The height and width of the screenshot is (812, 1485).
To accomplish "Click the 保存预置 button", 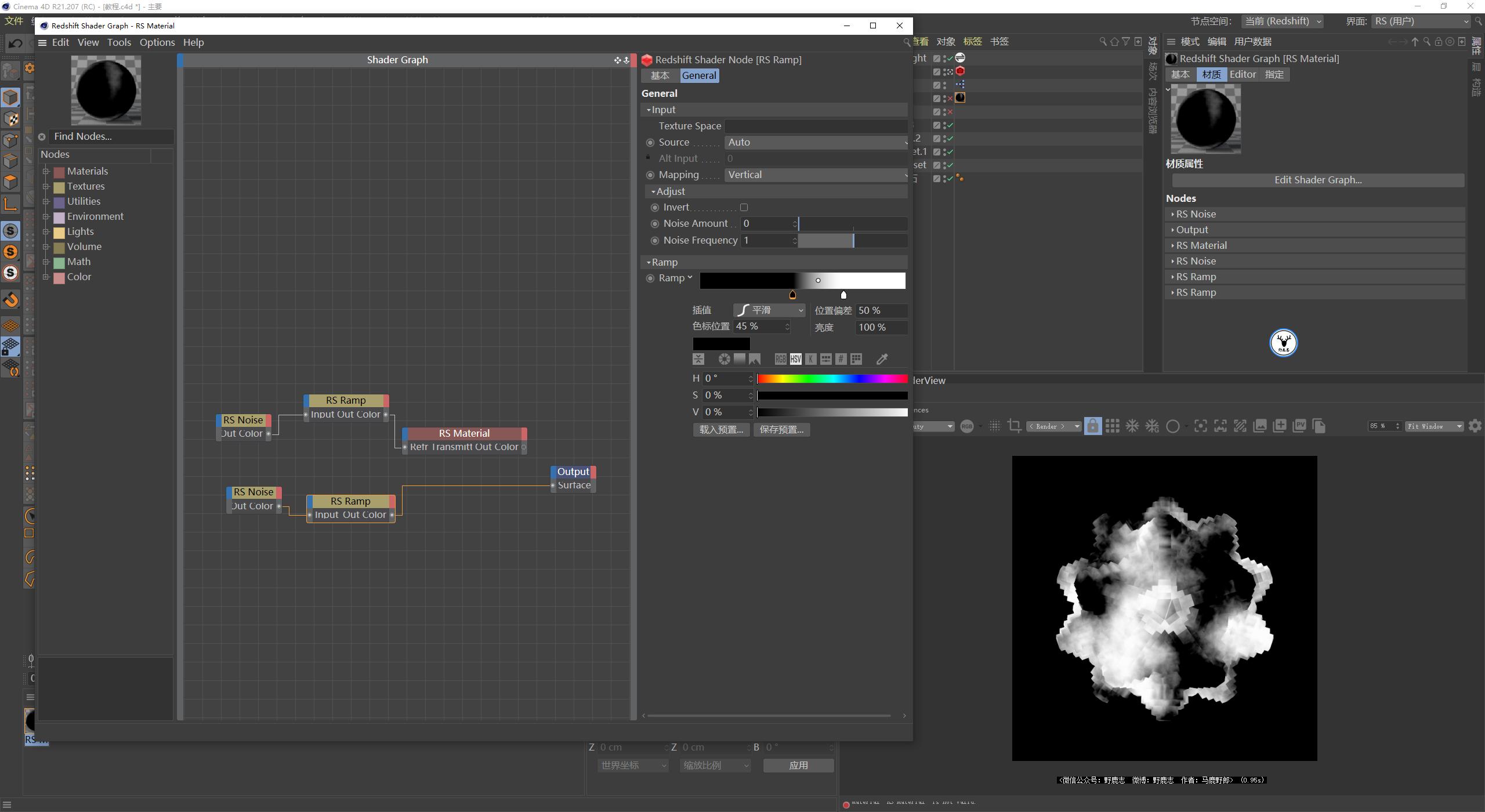I will point(781,429).
